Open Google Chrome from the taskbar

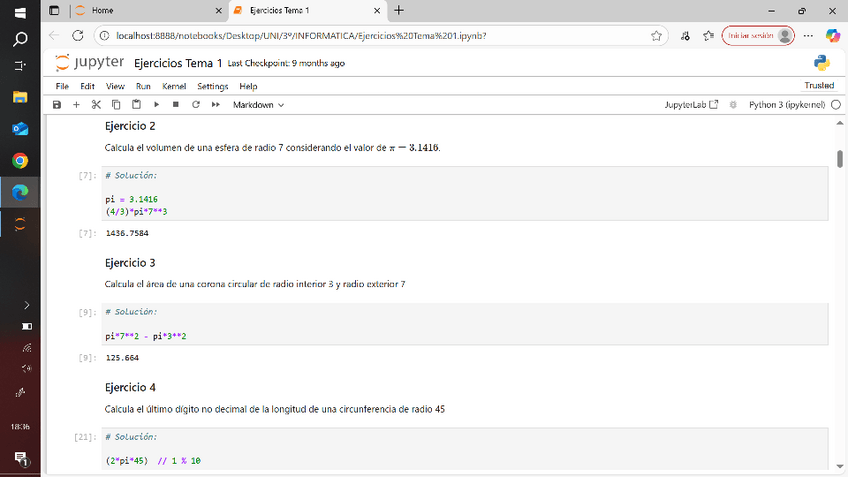point(20,161)
